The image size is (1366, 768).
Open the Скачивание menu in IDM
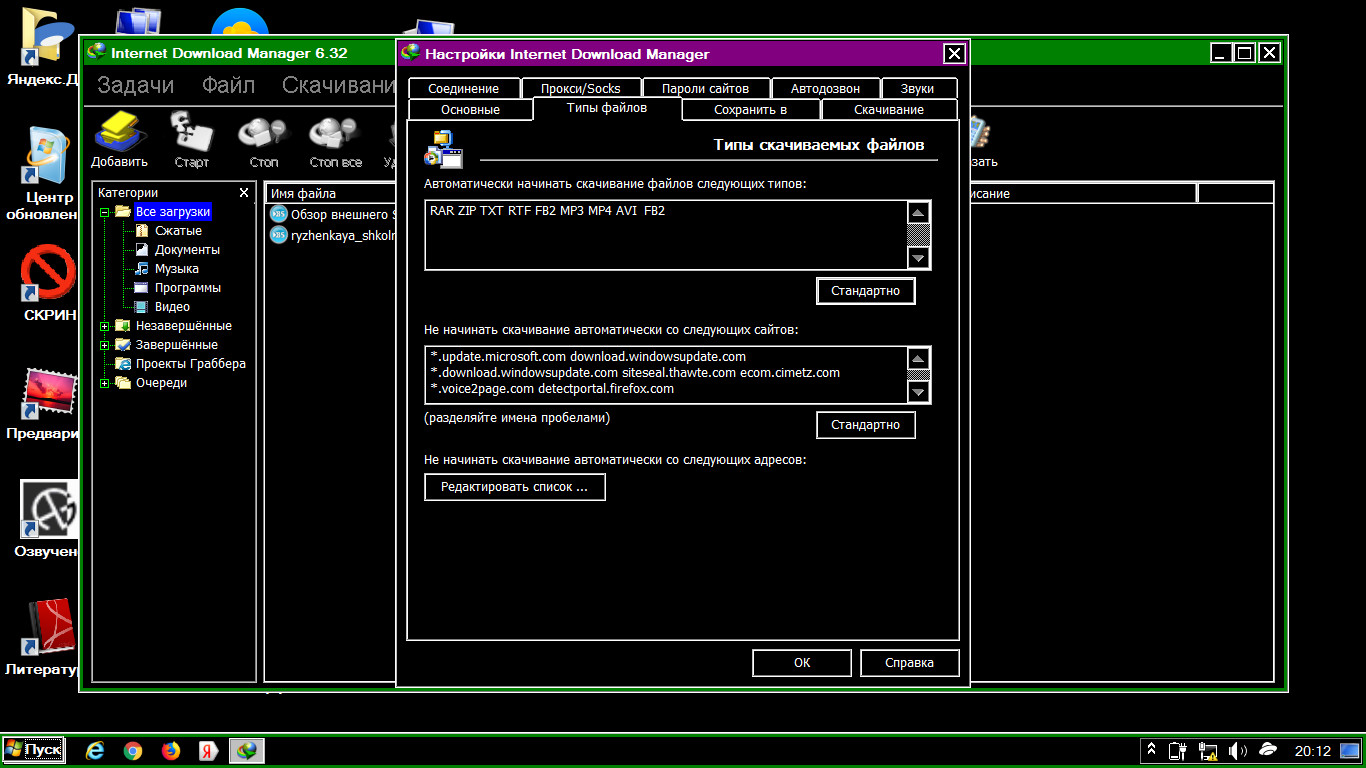coord(339,85)
